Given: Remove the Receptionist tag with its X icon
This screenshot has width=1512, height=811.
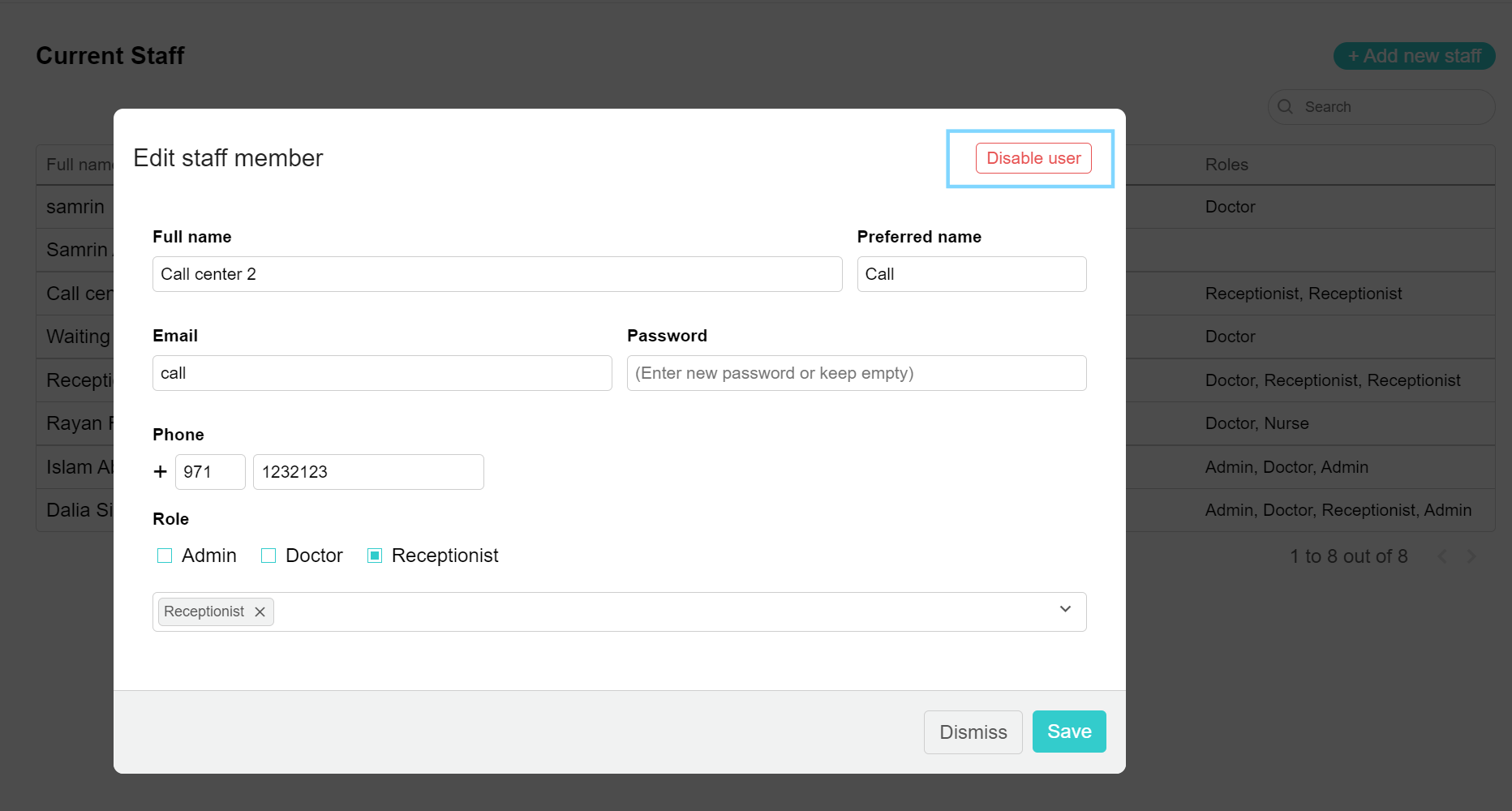Looking at the screenshot, I should (x=260, y=611).
